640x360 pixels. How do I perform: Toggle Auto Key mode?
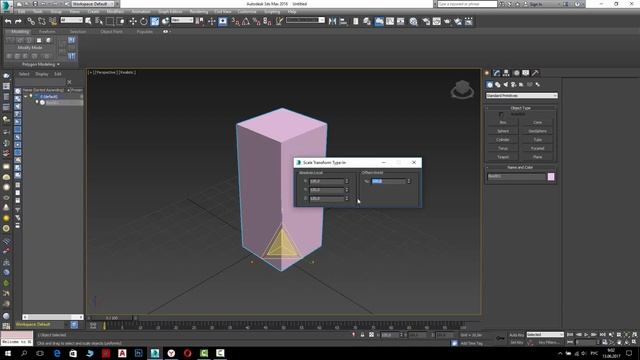pos(516,335)
